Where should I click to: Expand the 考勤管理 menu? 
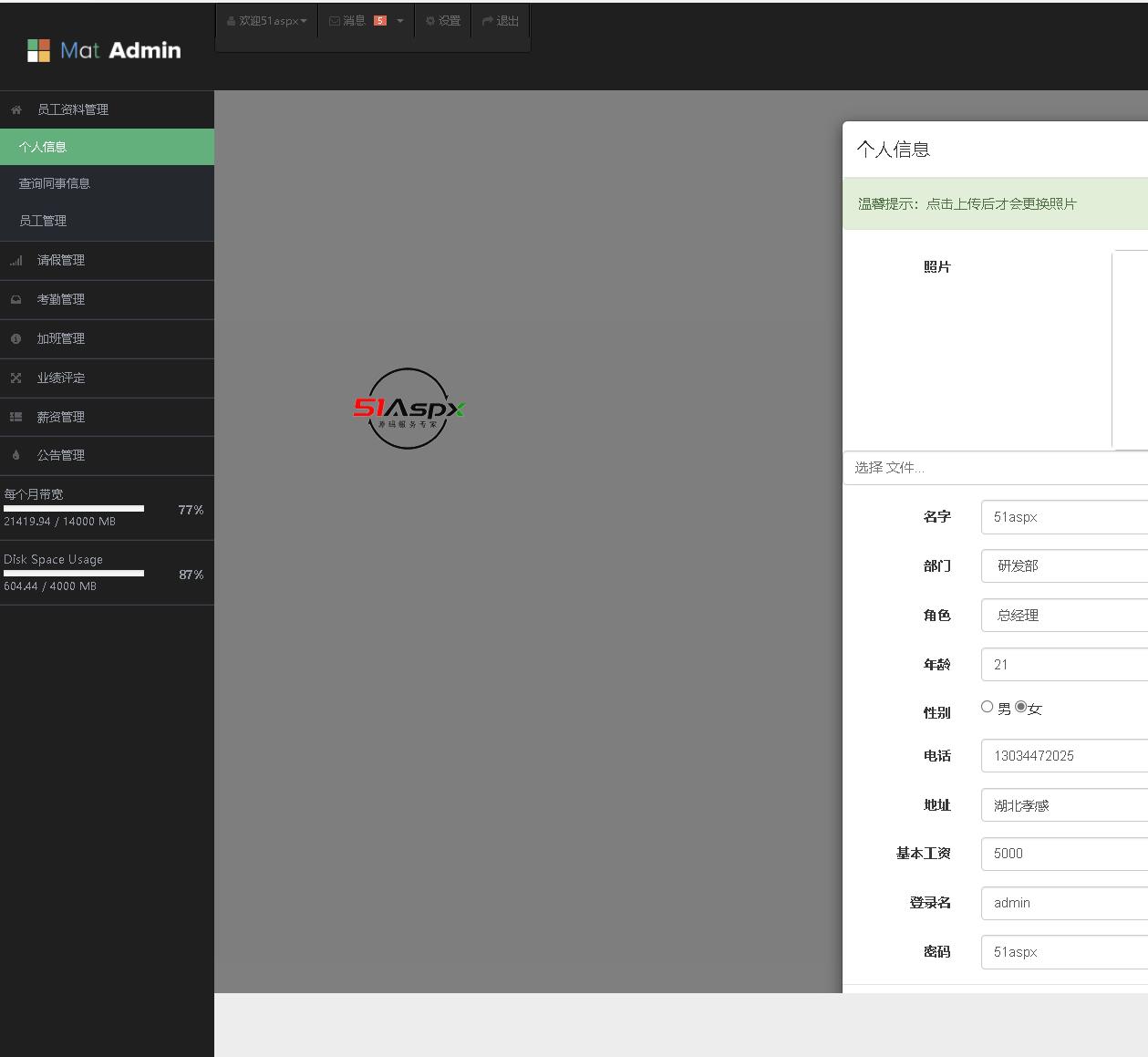pyautogui.click(x=107, y=300)
